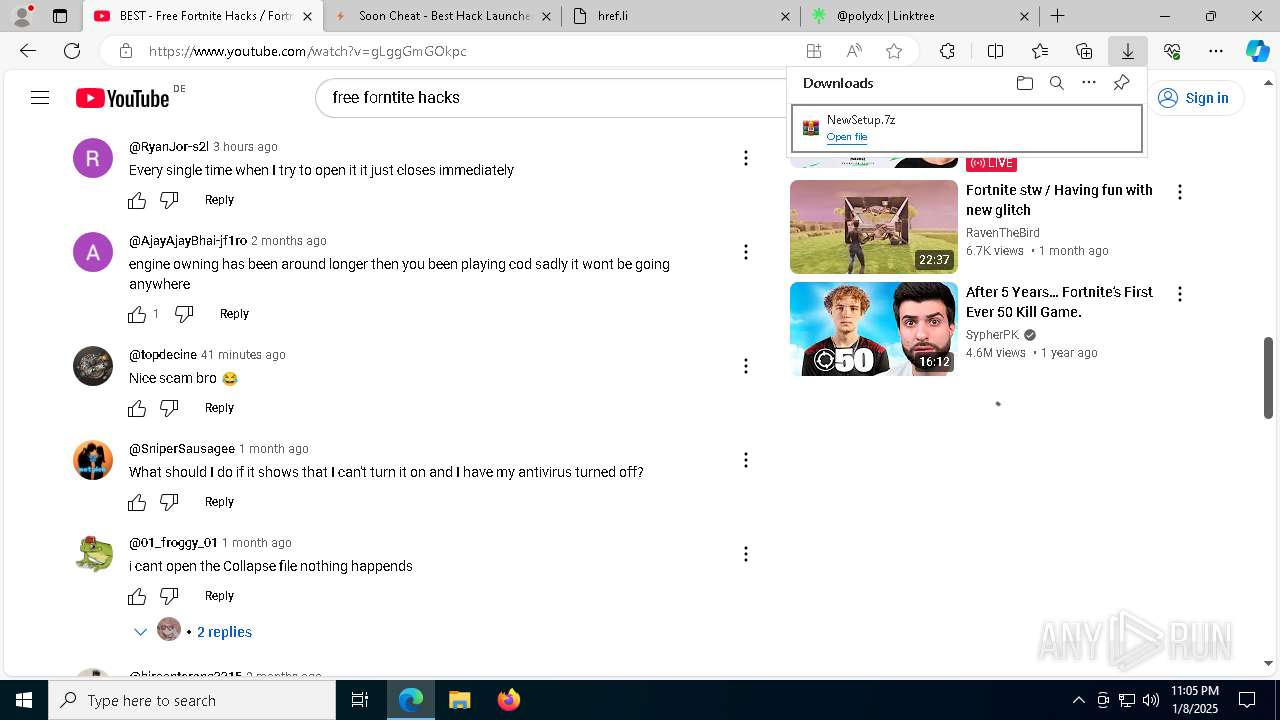This screenshot has height=720, width=1280.
Task: Open the tab actions menu
Action: (60, 16)
